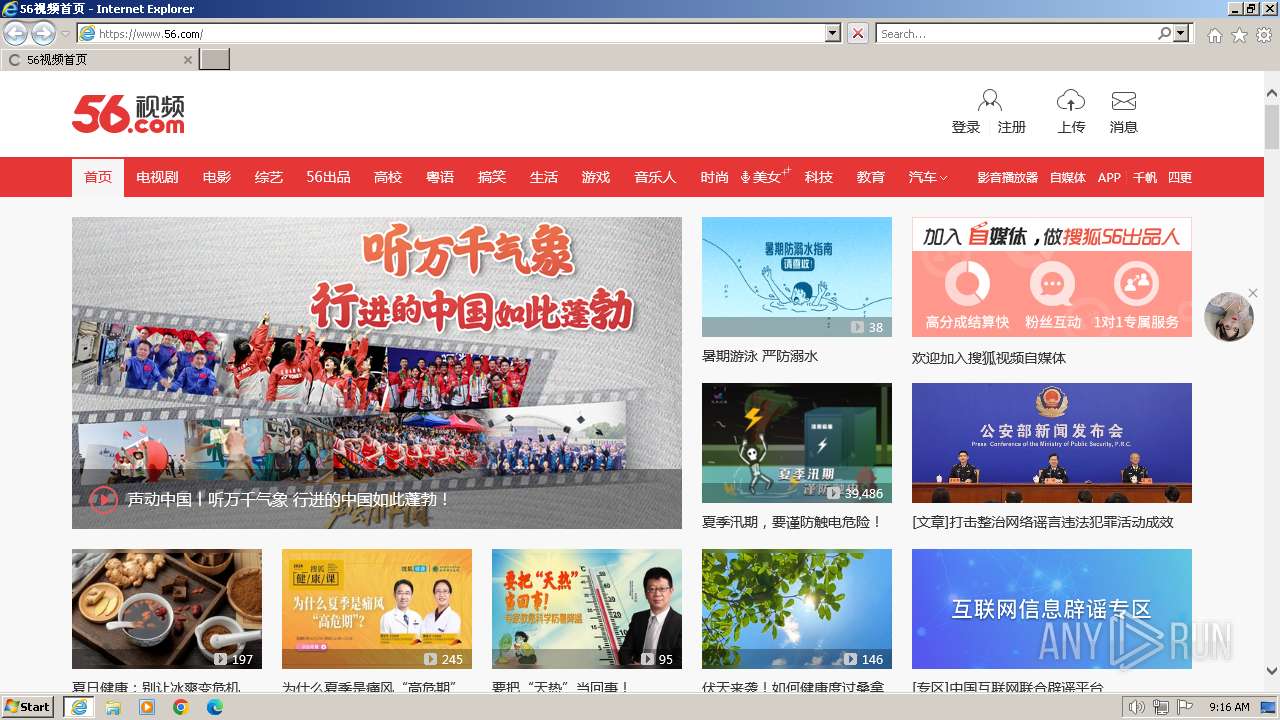
Task: Open Favorites star icon
Action: pos(1239,35)
